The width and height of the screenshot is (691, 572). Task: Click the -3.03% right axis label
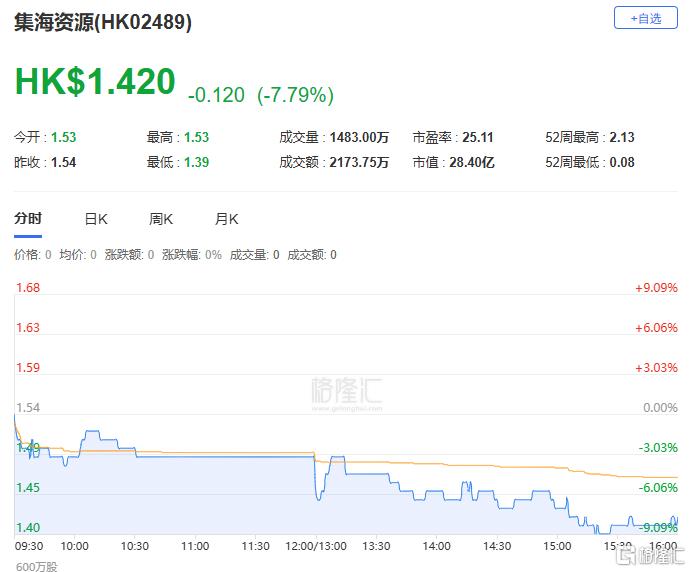pos(658,448)
